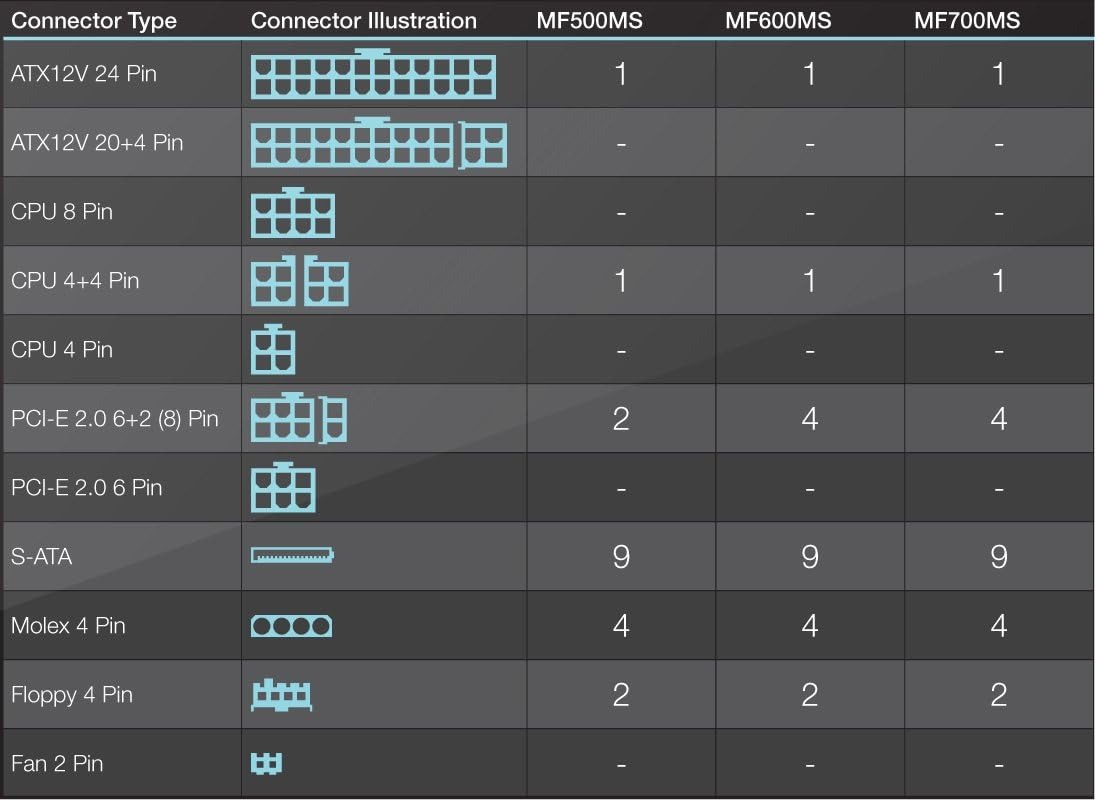Click the ATX12V 20+4 Pin connector icon
The image size is (1095, 800).
pos(378,143)
